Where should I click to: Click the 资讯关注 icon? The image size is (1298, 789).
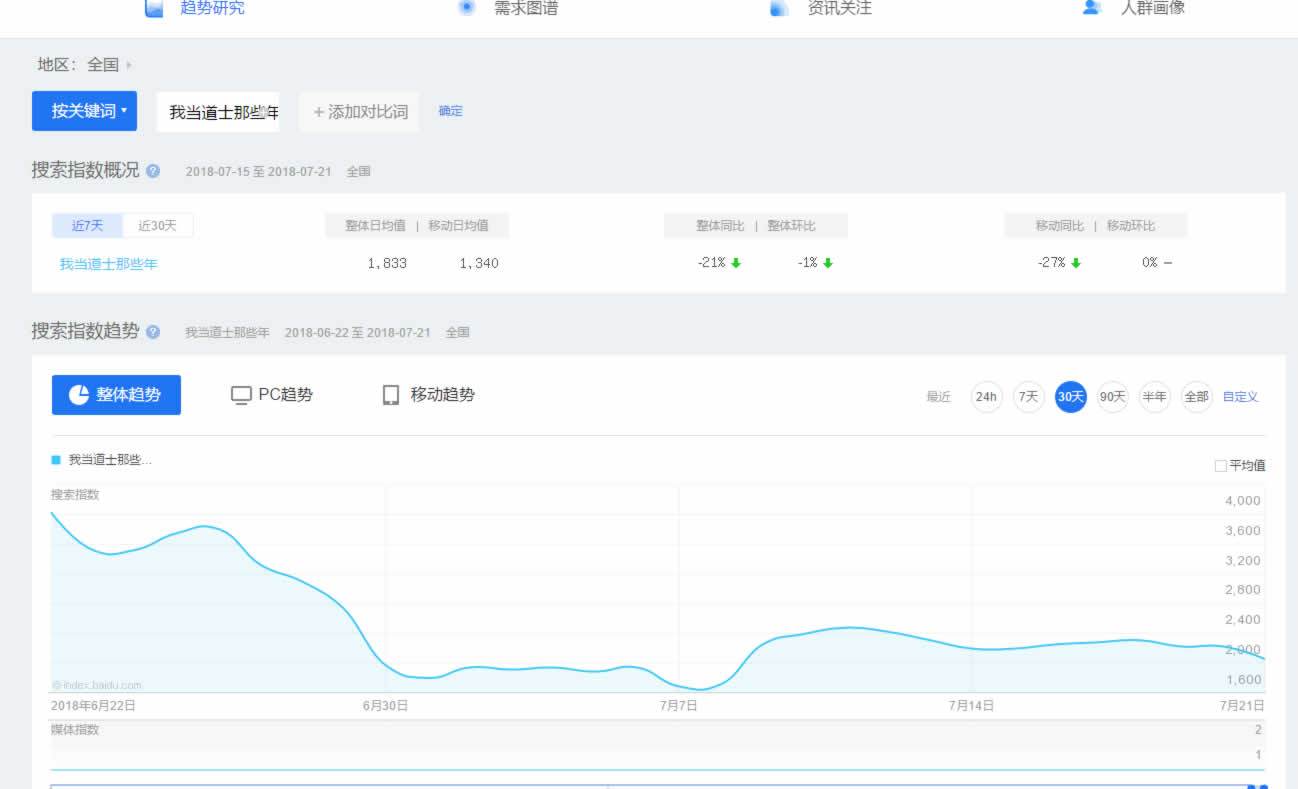tap(780, 9)
